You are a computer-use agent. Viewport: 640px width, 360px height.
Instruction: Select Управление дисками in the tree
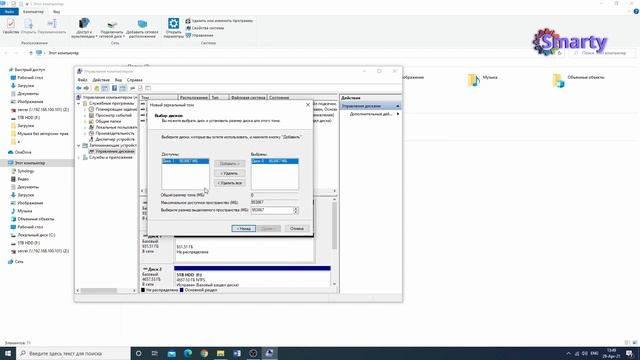coord(112,151)
